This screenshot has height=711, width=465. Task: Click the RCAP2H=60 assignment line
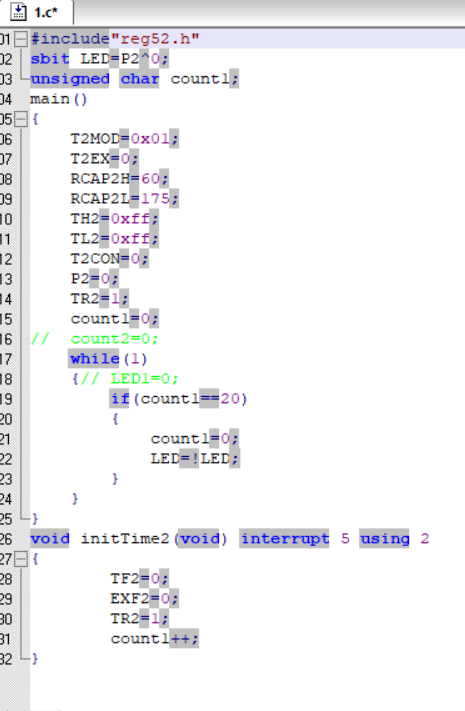click(119, 179)
